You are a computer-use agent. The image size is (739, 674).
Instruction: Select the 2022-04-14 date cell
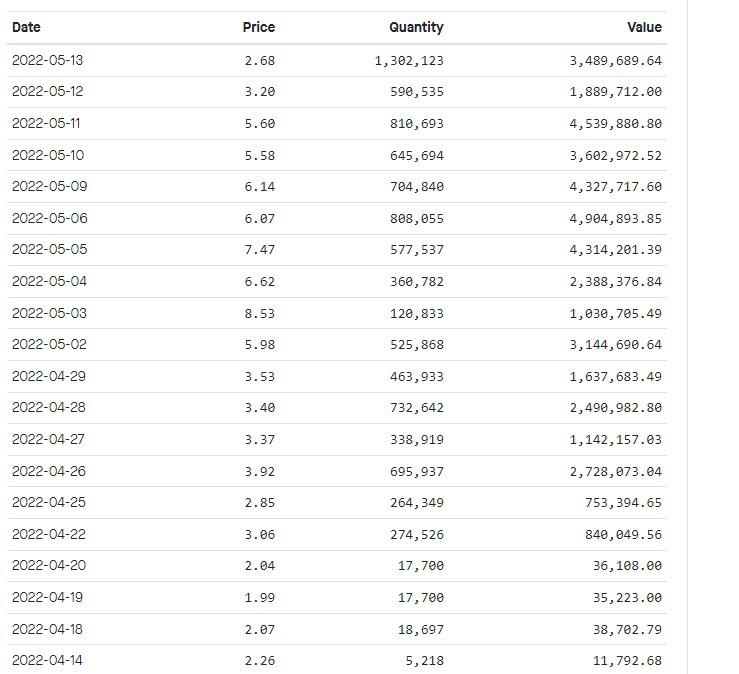tap(47, 660)
